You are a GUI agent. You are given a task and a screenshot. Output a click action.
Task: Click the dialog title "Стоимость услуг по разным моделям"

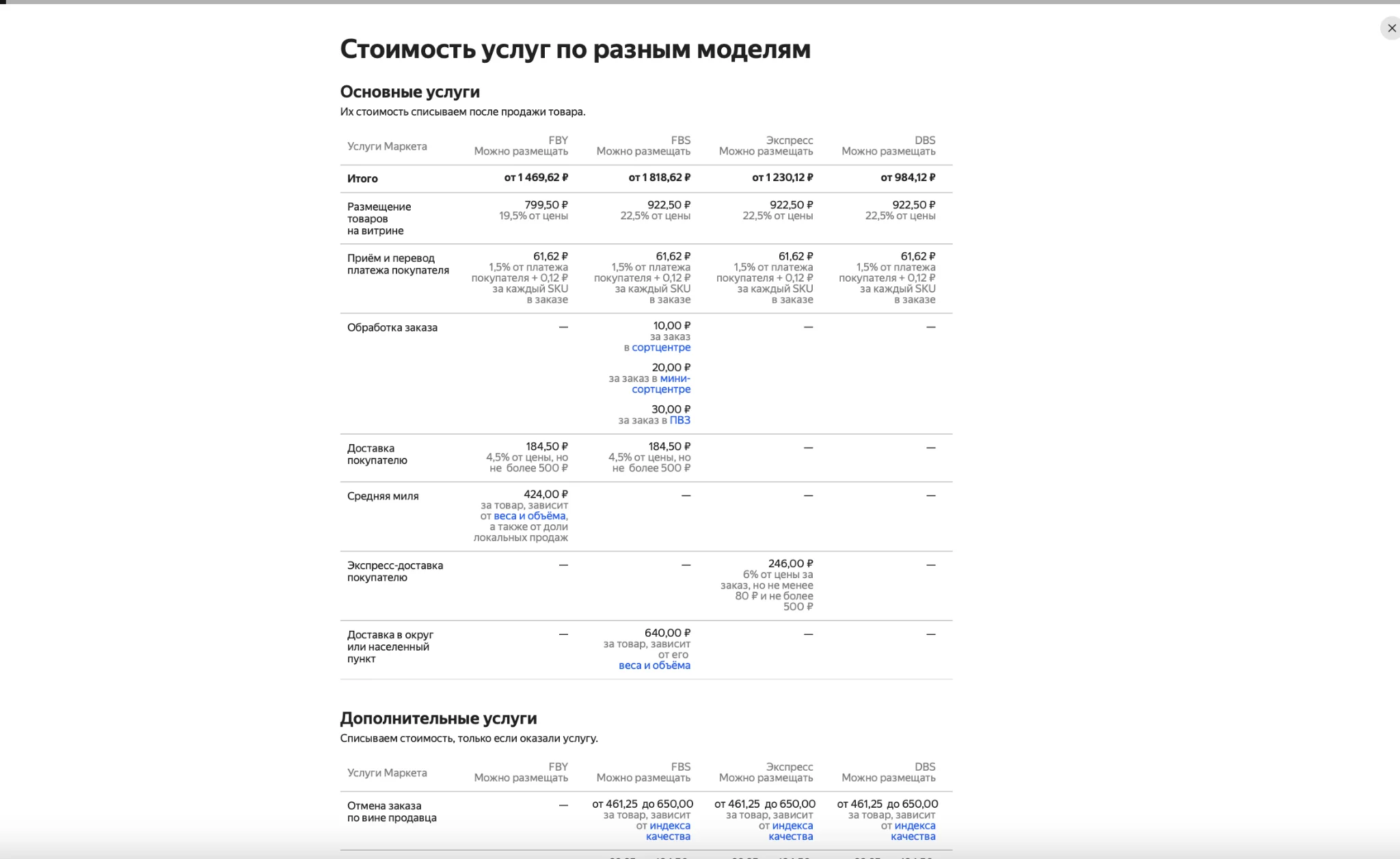coord(575,49)
